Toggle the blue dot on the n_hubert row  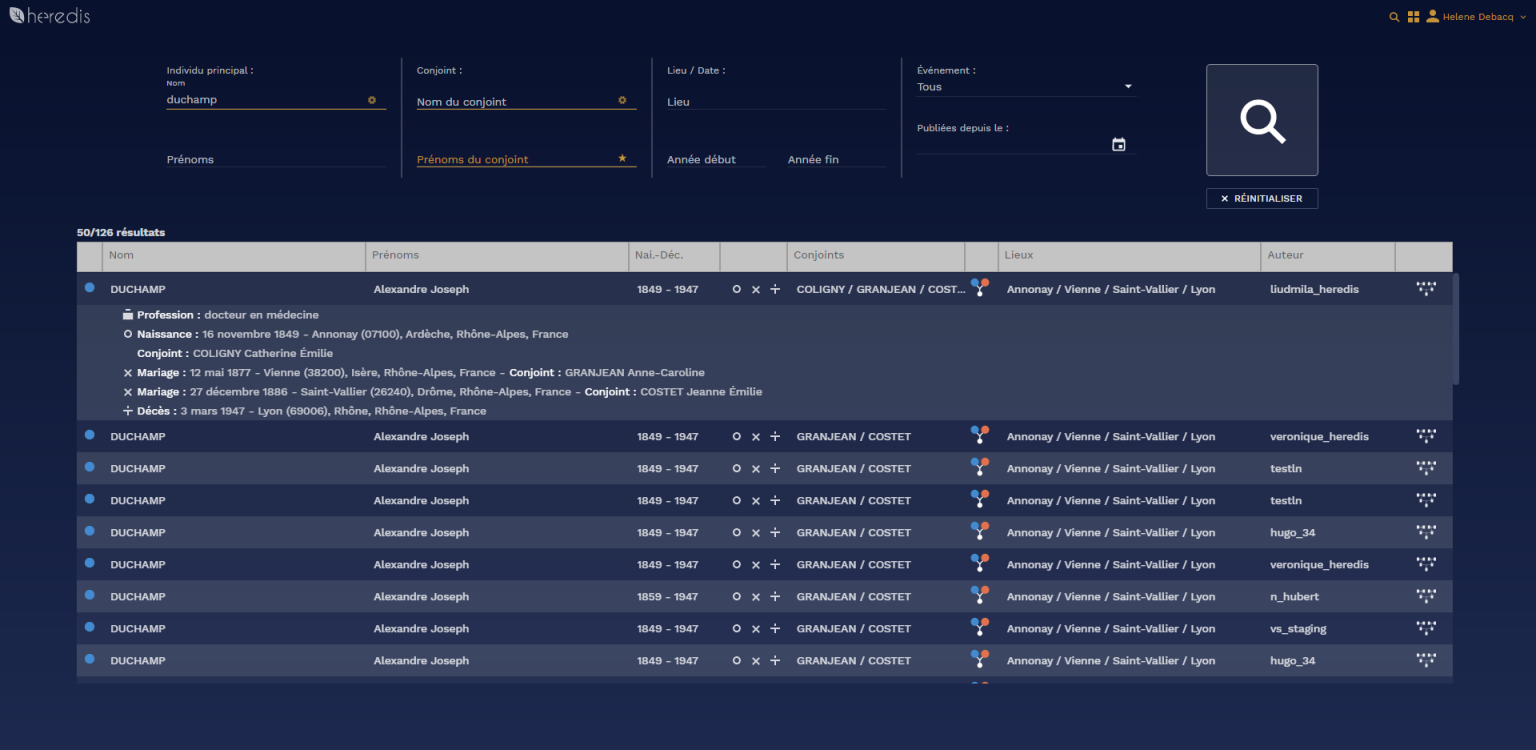click(89, 595)
